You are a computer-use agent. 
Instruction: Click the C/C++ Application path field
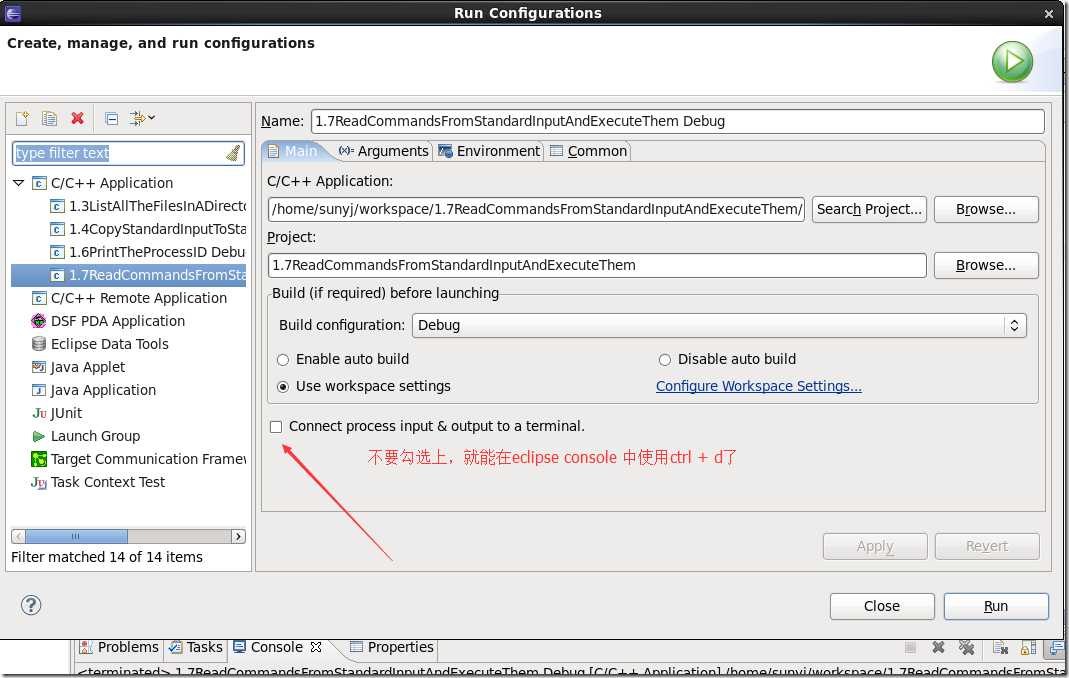[x=536, y=209]
